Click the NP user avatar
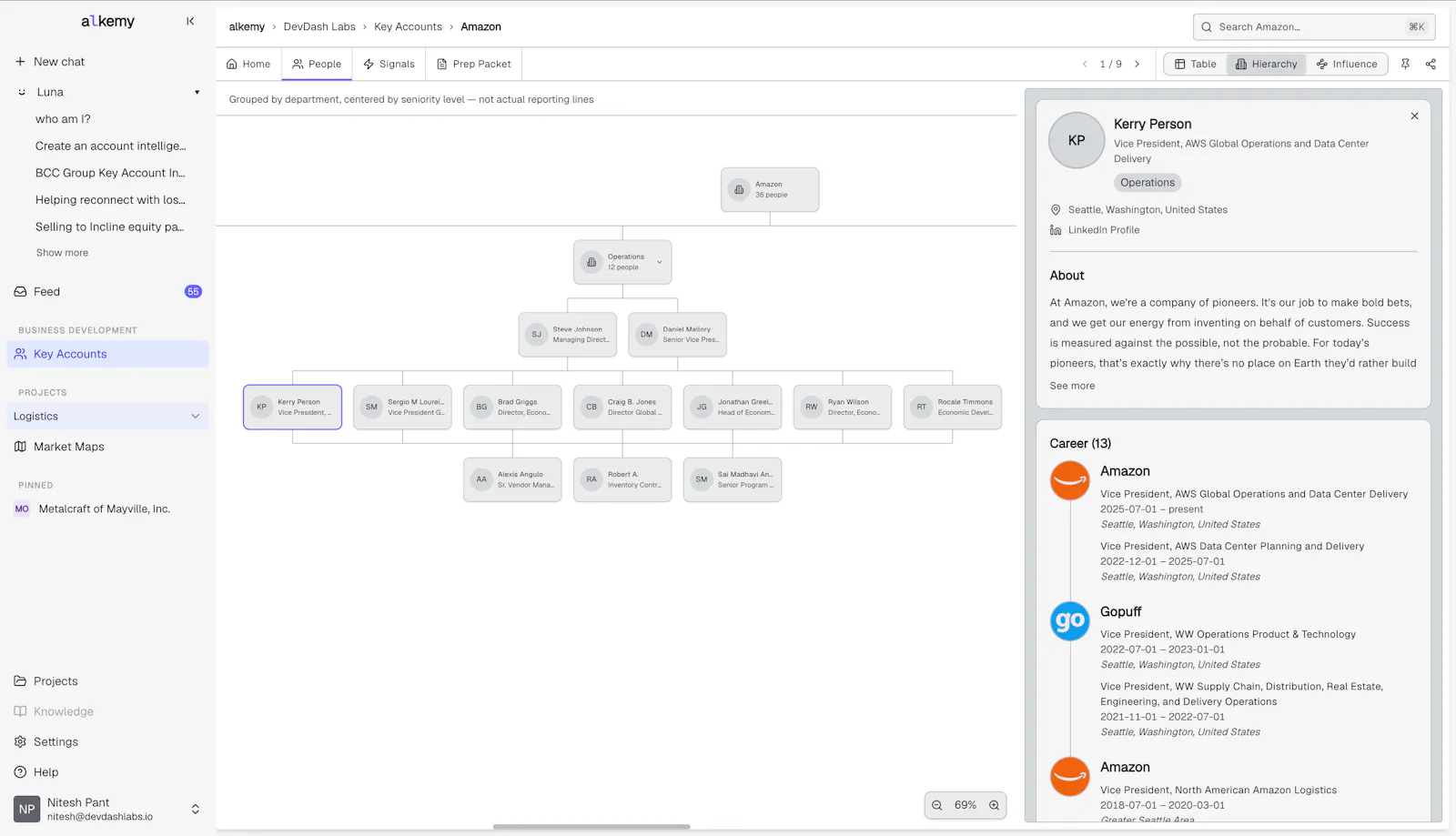The height and width of the screenshot is (836, 1456). tap(27, 810)
